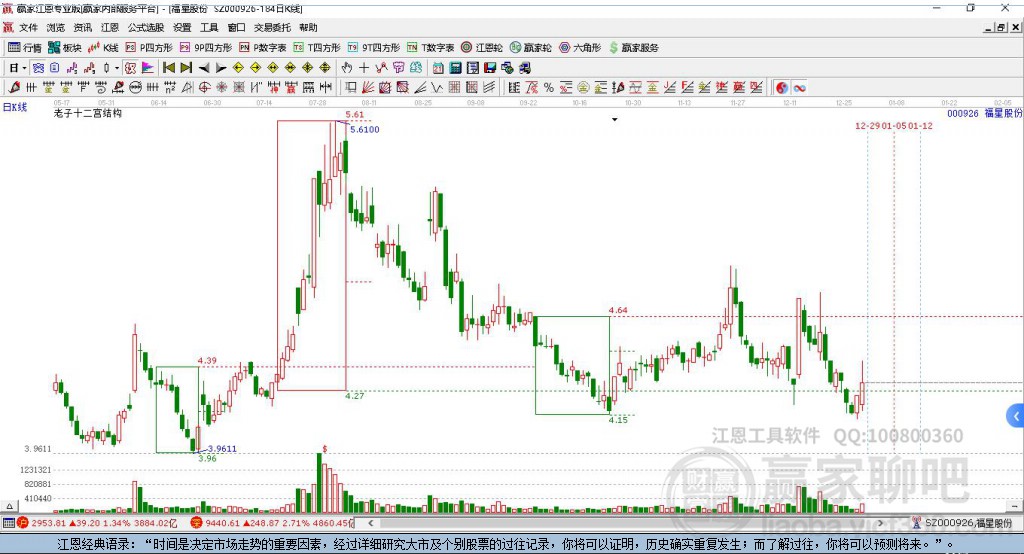The image size is (1024, 554).
Task: Select the crosshair cursor tool
Action: [364, 68]
